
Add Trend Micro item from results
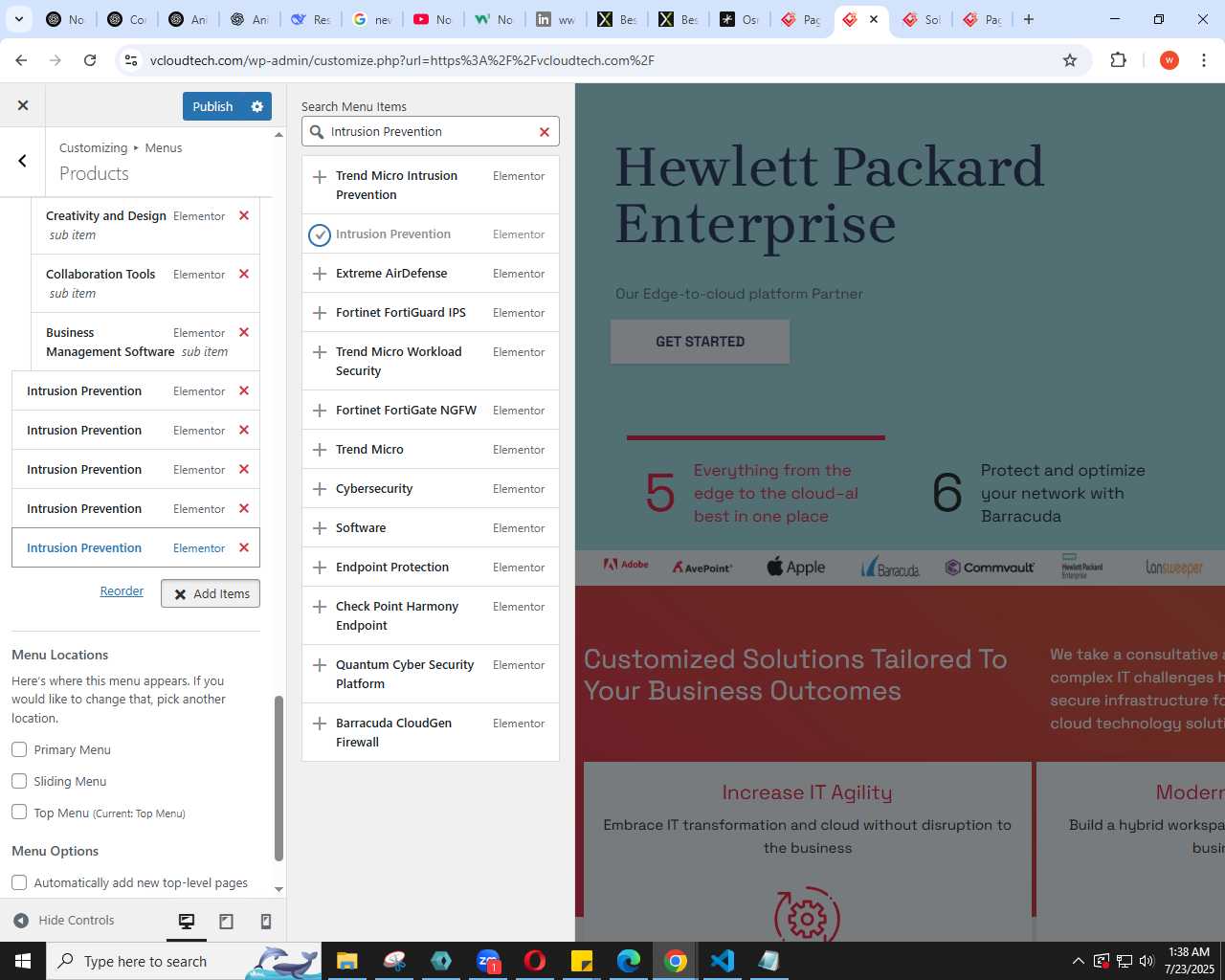tap(320, 450)
